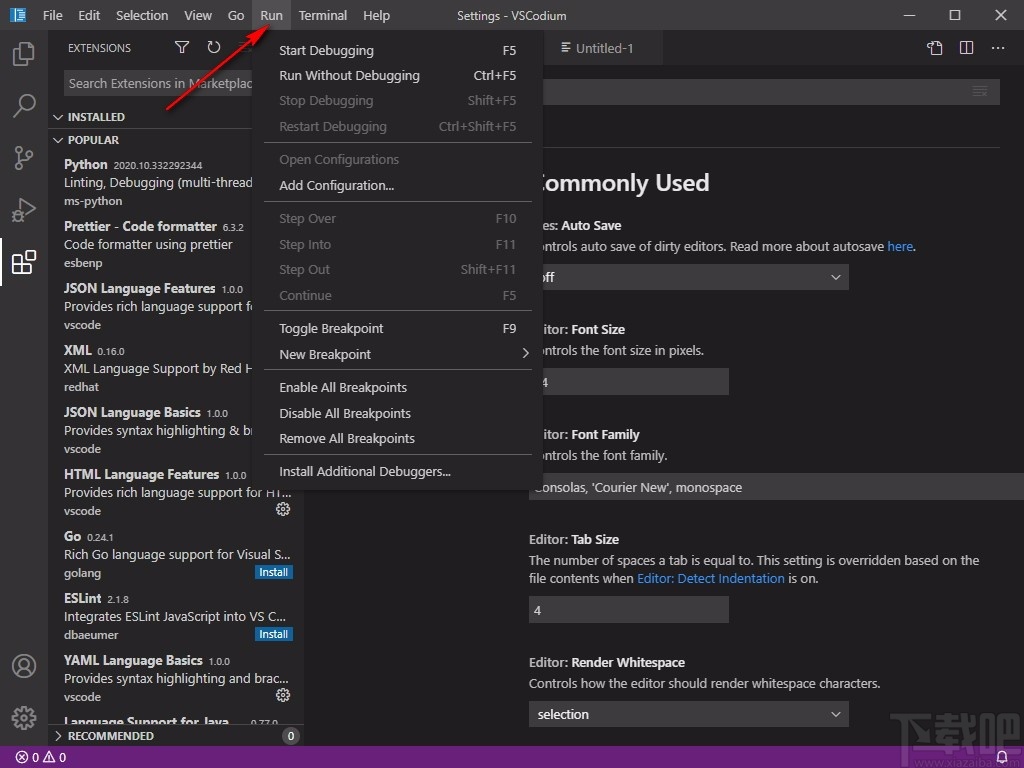Click the split editor right icon
The width and height of the screenshot is (1024, 768).
coord(966,48)
